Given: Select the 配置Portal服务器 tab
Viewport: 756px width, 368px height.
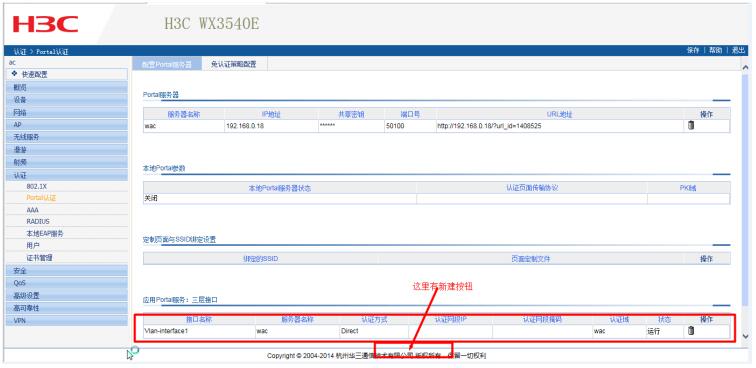Looking at the screenshot, I should coord(167,64).
